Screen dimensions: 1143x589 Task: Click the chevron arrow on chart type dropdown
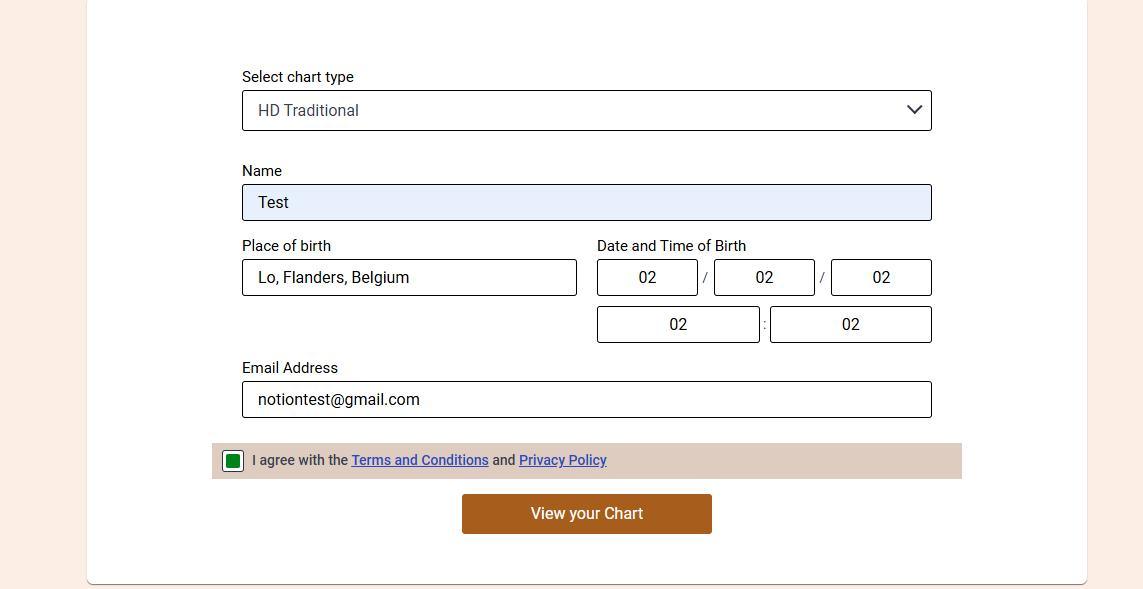tap(914, 110)
